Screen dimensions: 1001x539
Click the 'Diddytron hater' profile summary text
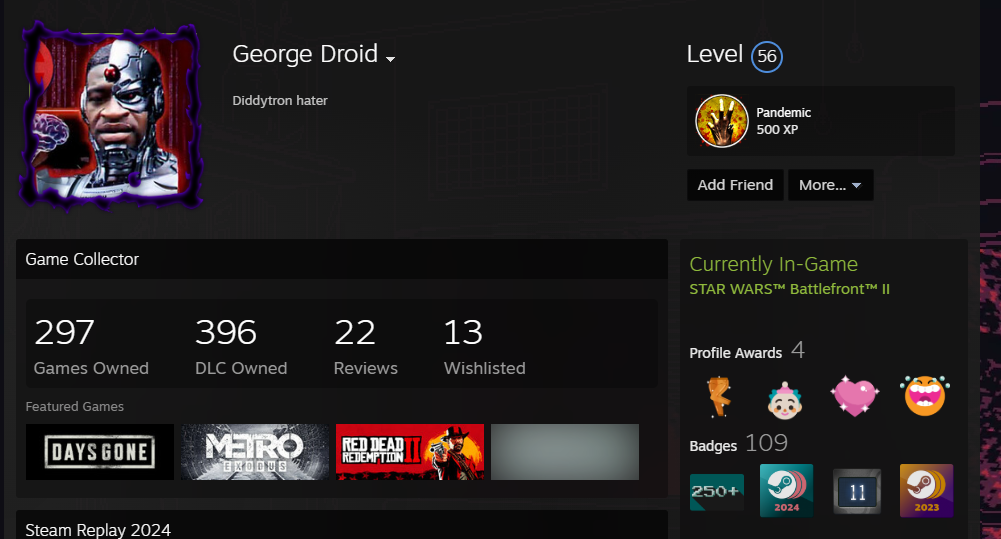(280, 100)
